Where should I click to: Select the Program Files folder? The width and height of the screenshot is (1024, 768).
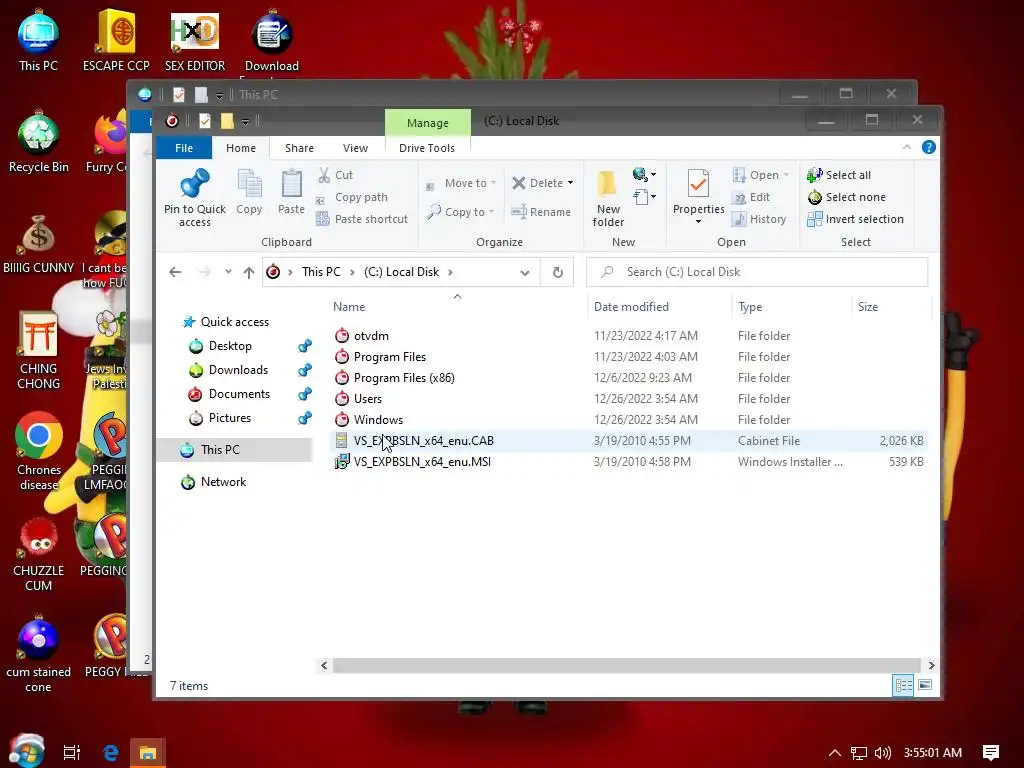click(x=630, y=357)
